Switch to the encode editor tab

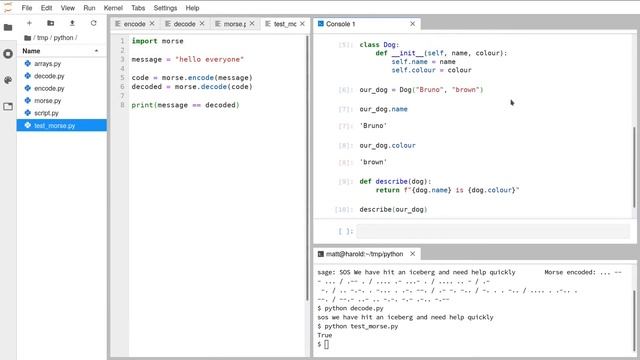pyautogui.click(x=134, y=24)
